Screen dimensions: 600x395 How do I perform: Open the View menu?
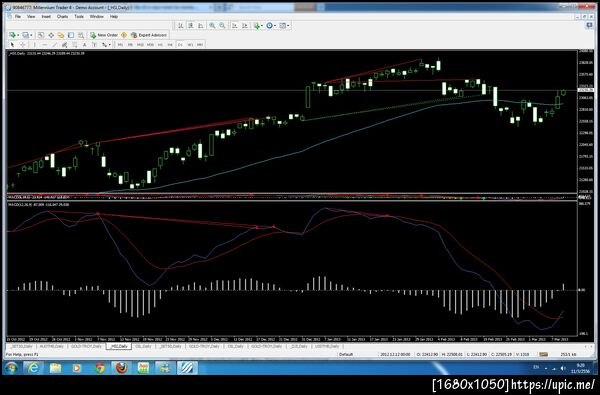pos(31,16)
